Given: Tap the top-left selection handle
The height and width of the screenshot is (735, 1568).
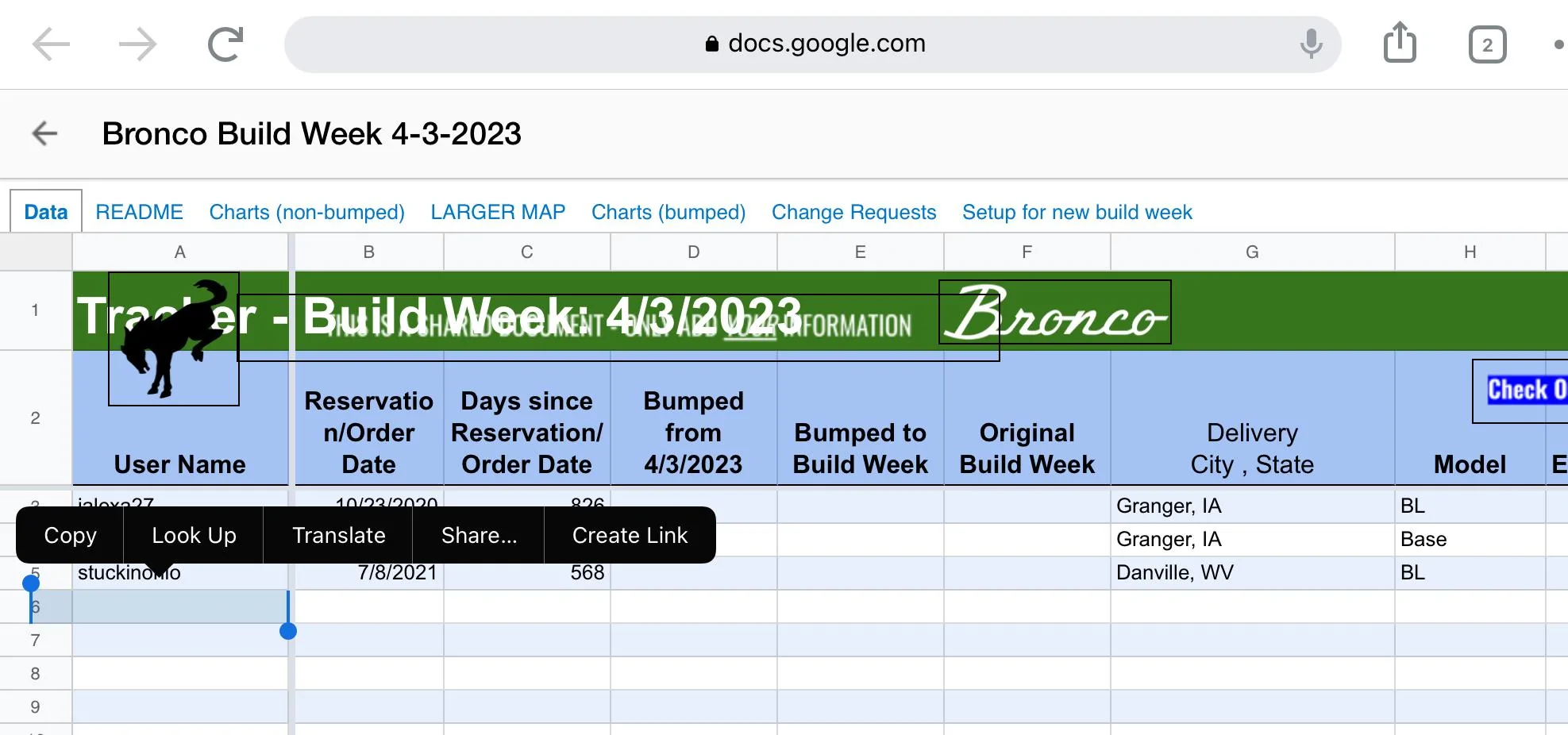Looking at the screenshot, I should (31, 583).
